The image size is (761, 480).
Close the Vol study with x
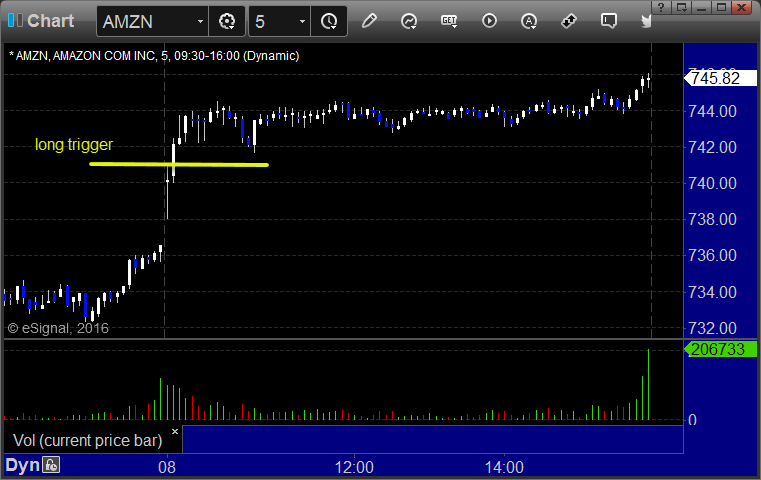175,431
